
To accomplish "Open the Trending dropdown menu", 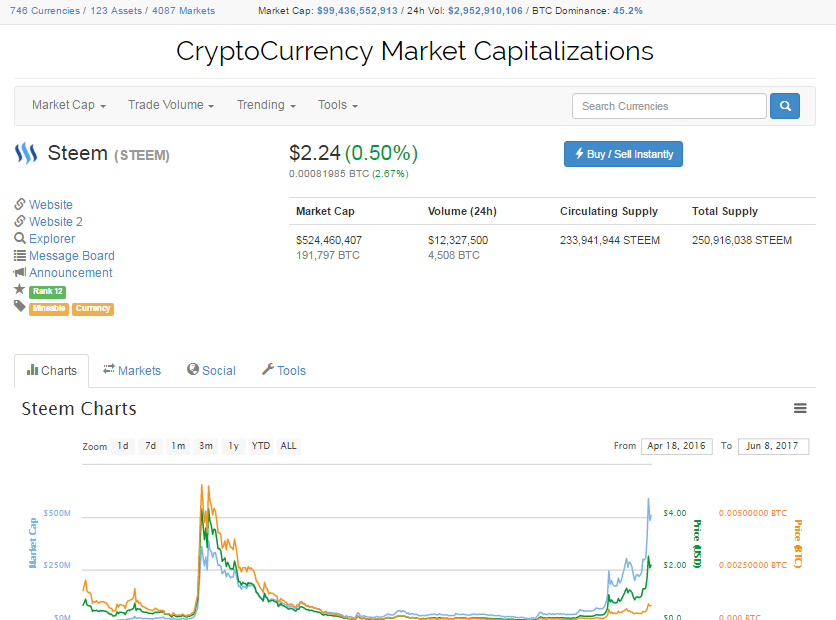I will [266, 105].
